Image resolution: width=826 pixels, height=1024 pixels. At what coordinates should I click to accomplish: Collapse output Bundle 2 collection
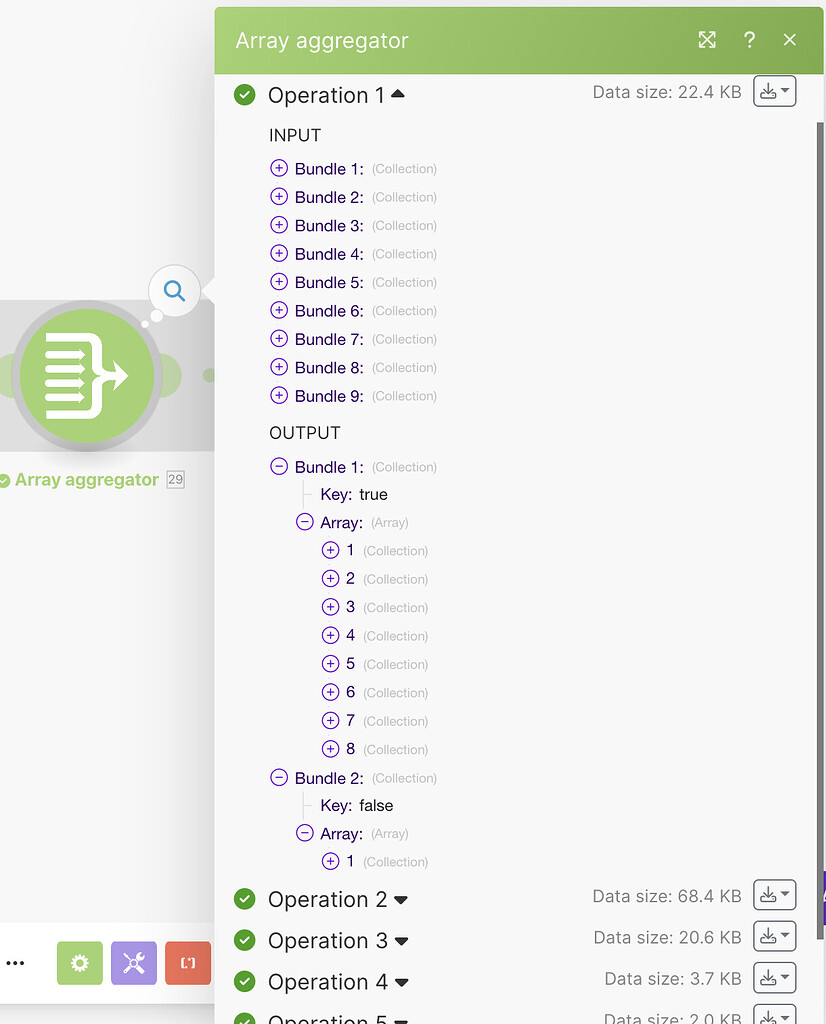pyautogui.click(x=279, y=777)
